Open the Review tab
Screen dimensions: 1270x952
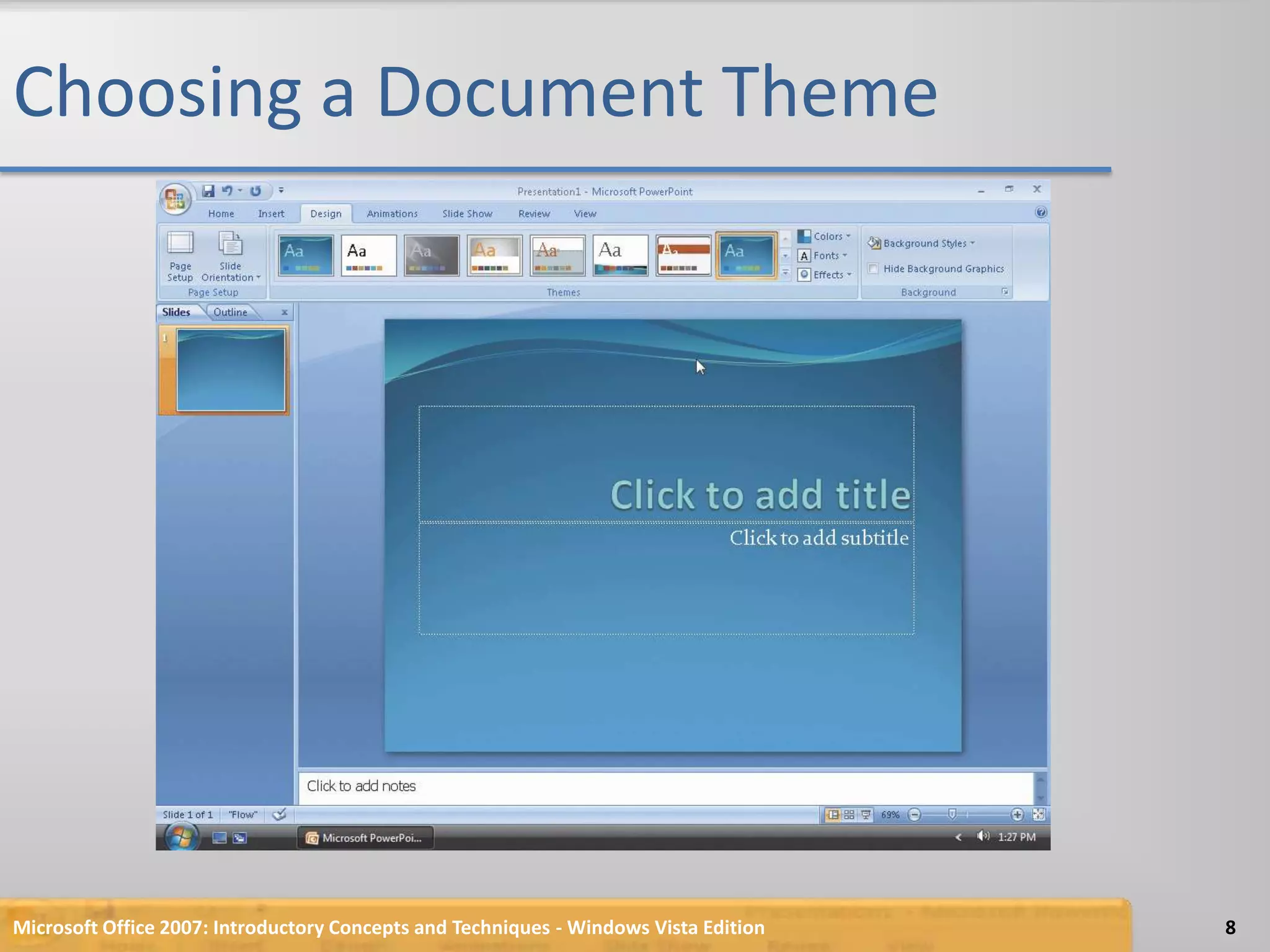(x=534, y=214)
